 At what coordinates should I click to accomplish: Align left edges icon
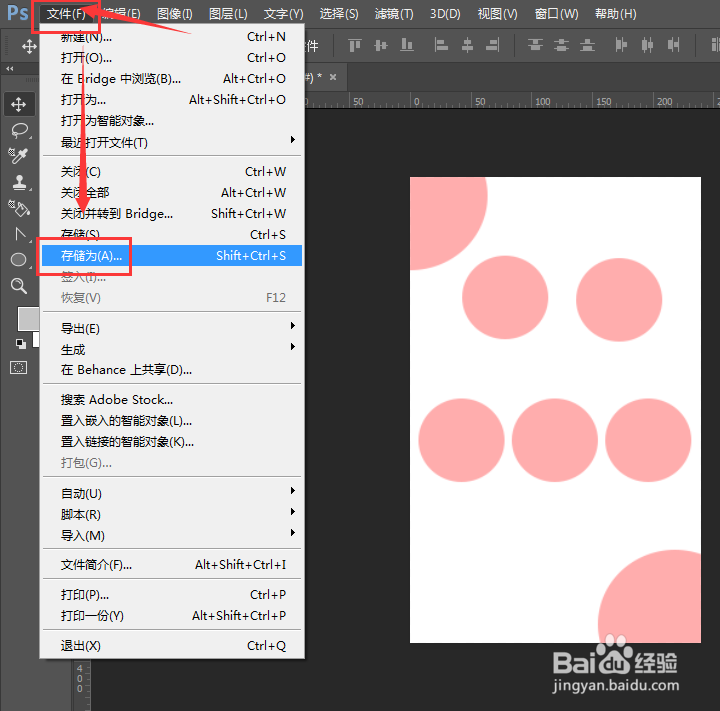[441, 45]
